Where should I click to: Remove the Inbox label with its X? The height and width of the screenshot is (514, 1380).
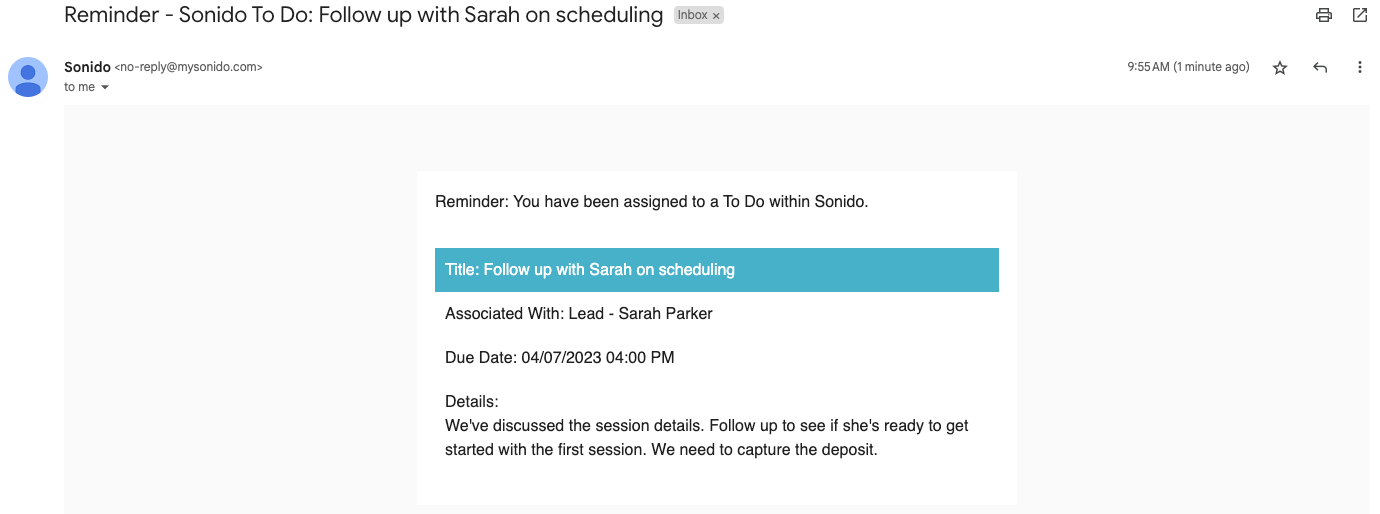pos(716,16)
